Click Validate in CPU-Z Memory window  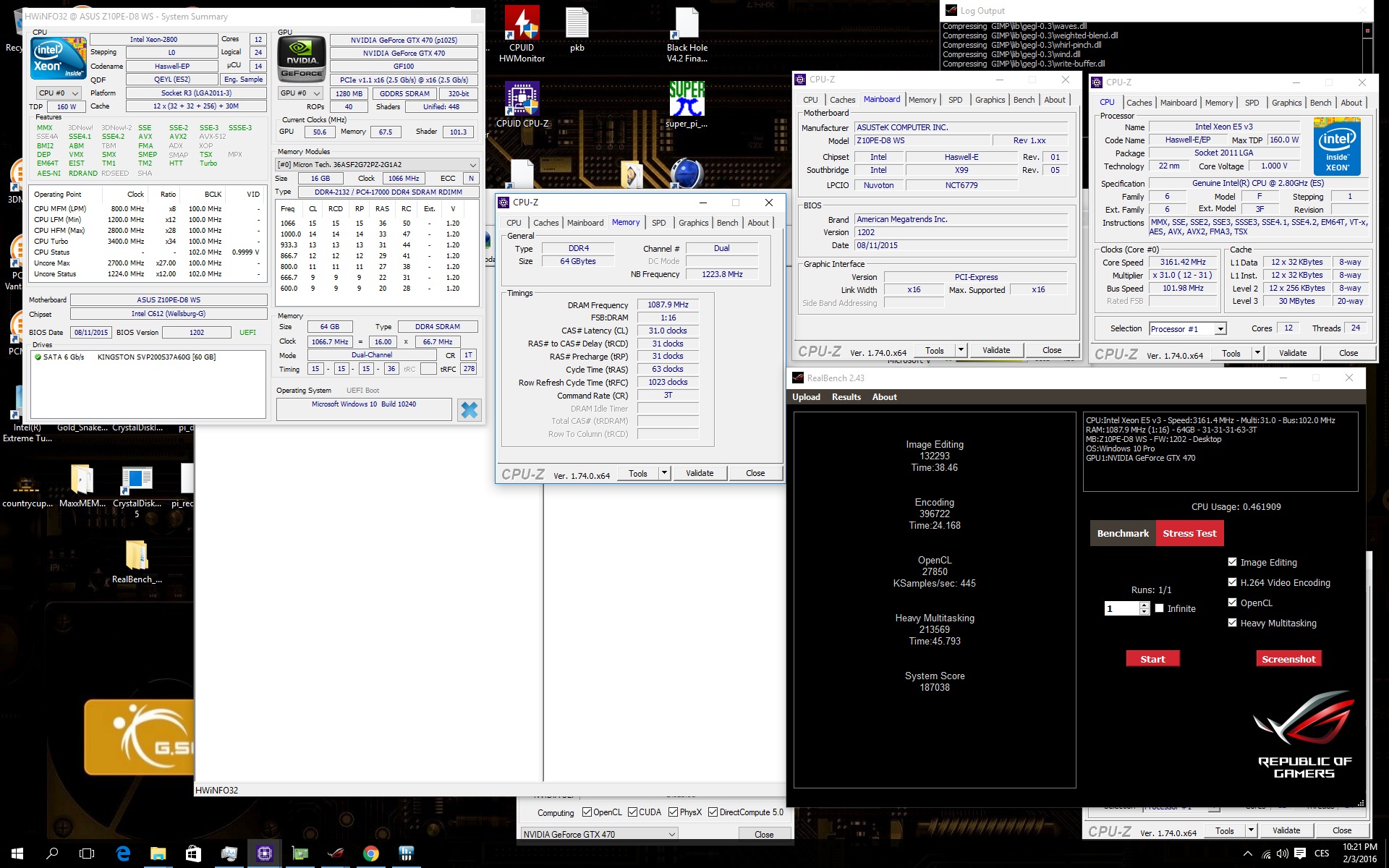pyautogui.click(x=700, y=473)
